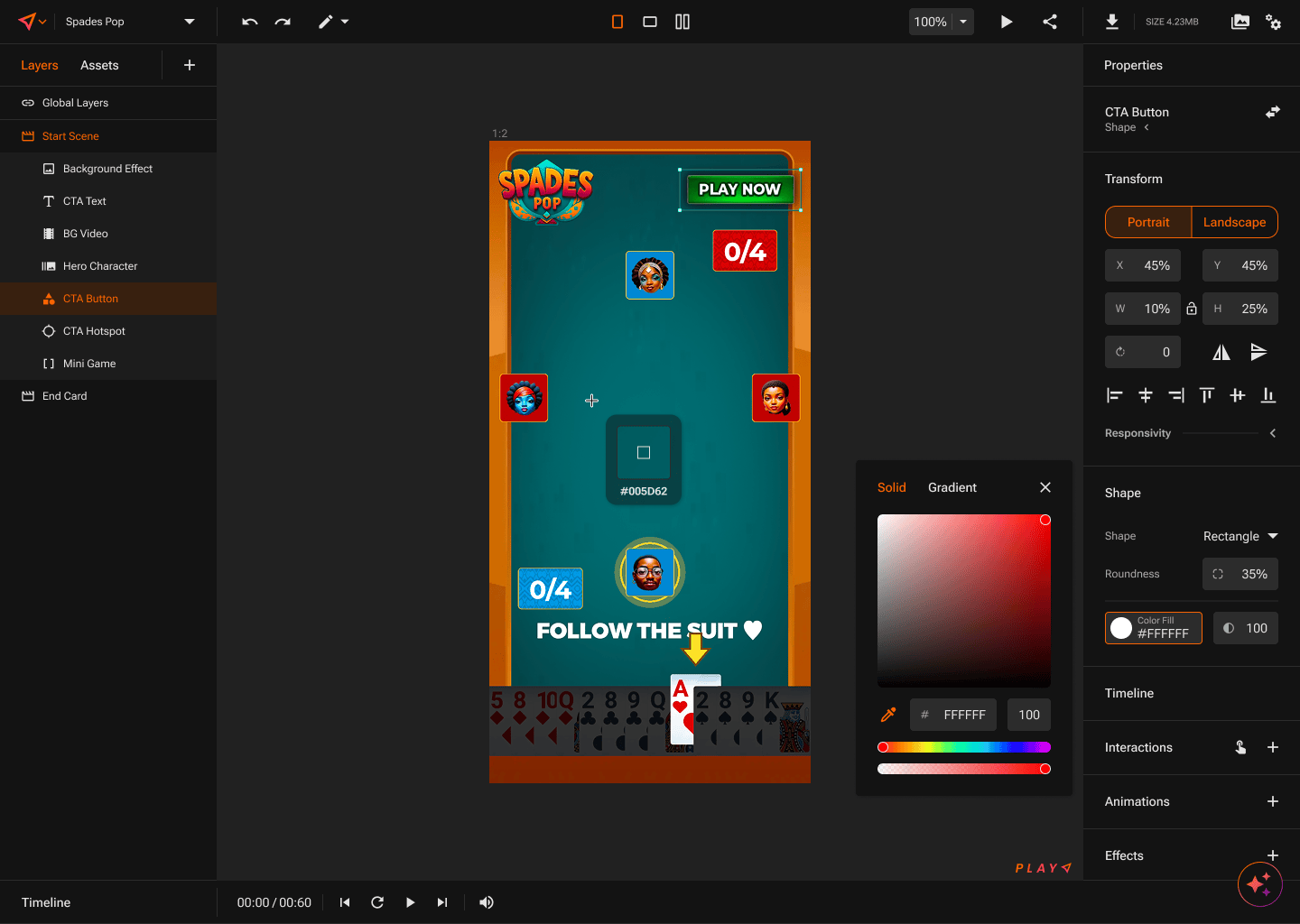1300x924 pixels.
Task: Align shape to horizontal center
Action: click(x=1146, y=395)
